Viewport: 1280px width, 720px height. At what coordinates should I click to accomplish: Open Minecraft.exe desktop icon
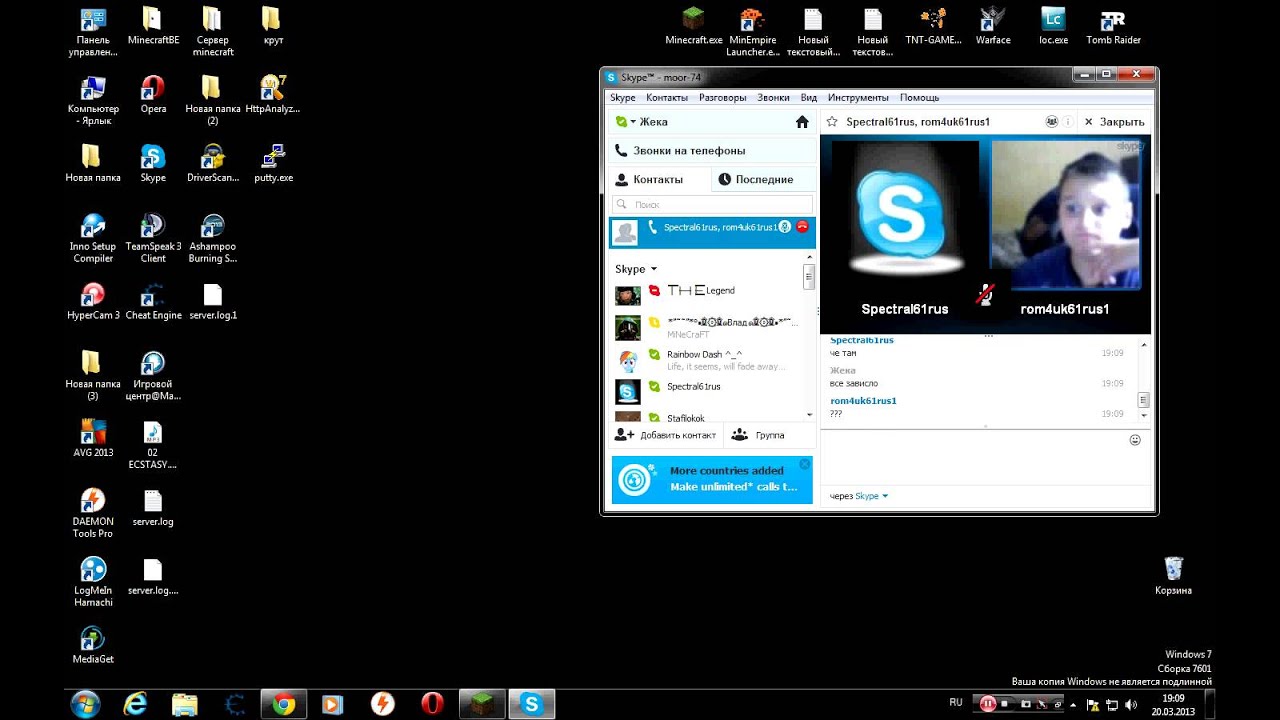click(x=693, y=26)
